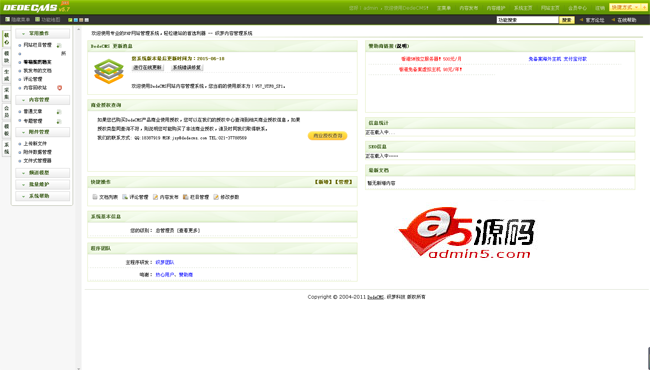Open the 热心用户 link

click(x=165, y=274)
